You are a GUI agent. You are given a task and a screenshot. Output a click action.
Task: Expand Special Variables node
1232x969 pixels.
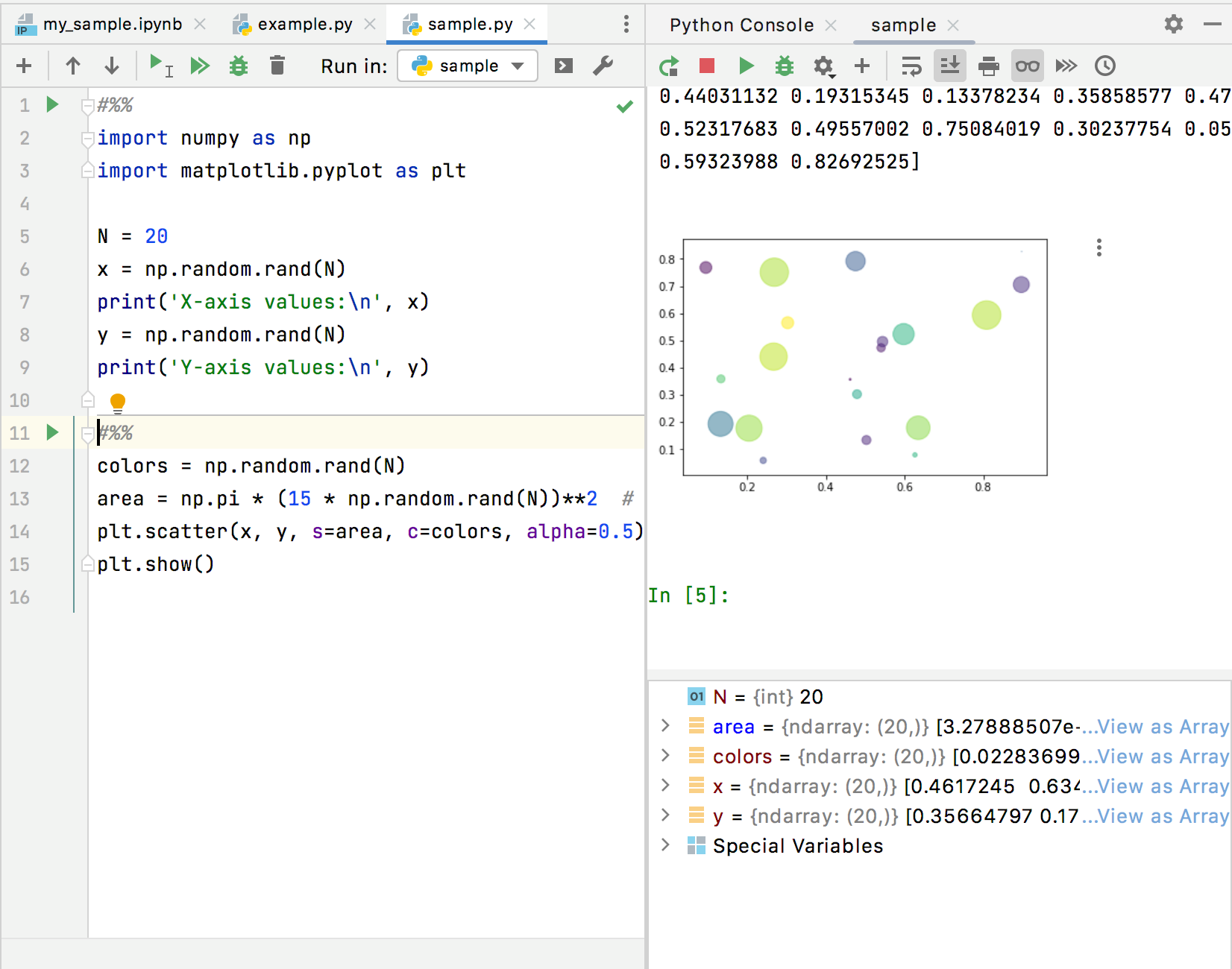tap(665, 845)
